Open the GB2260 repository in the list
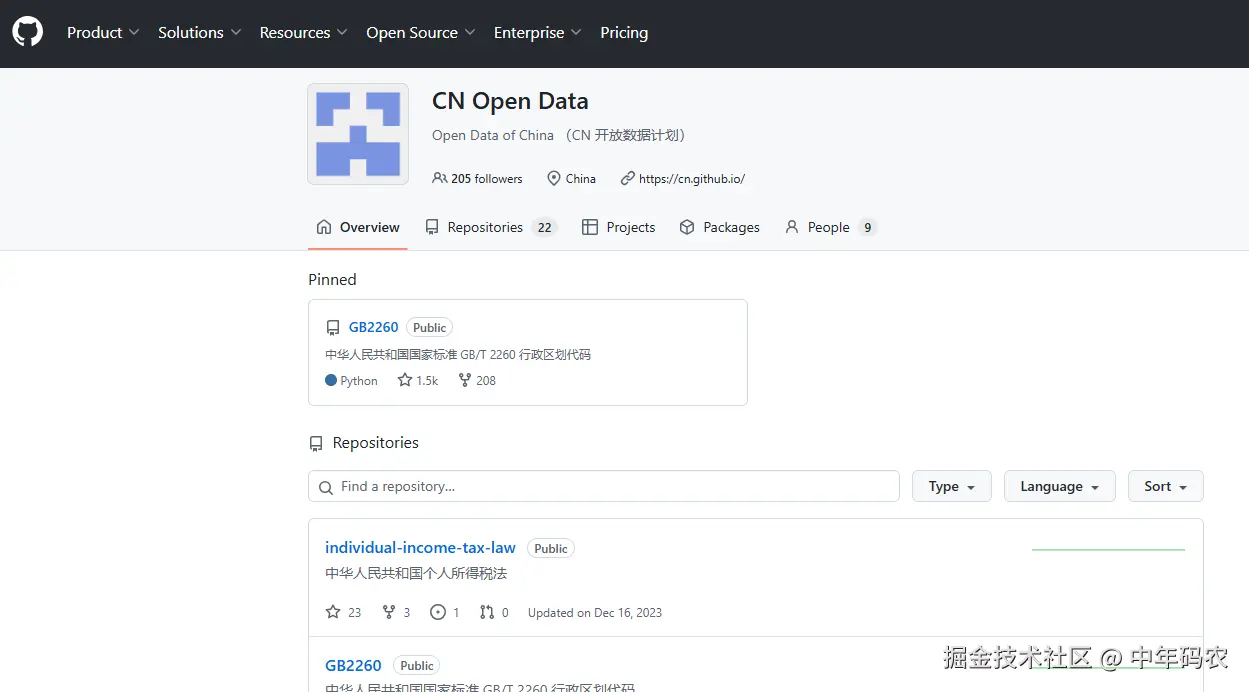The image size is (1249, 692). click(x=353, y=665)
